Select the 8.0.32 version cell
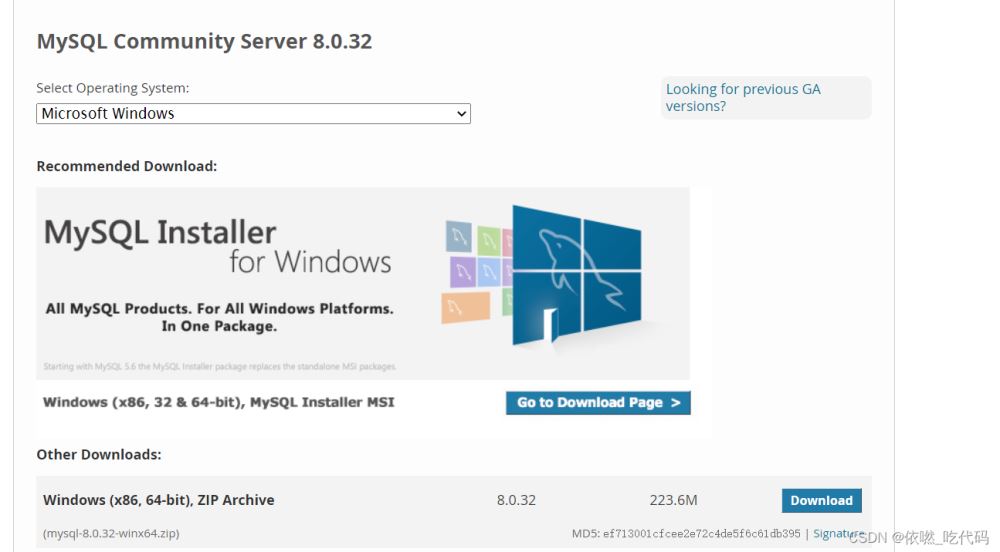The width and height of the screenshot is (1000, 552). point(516,500)
